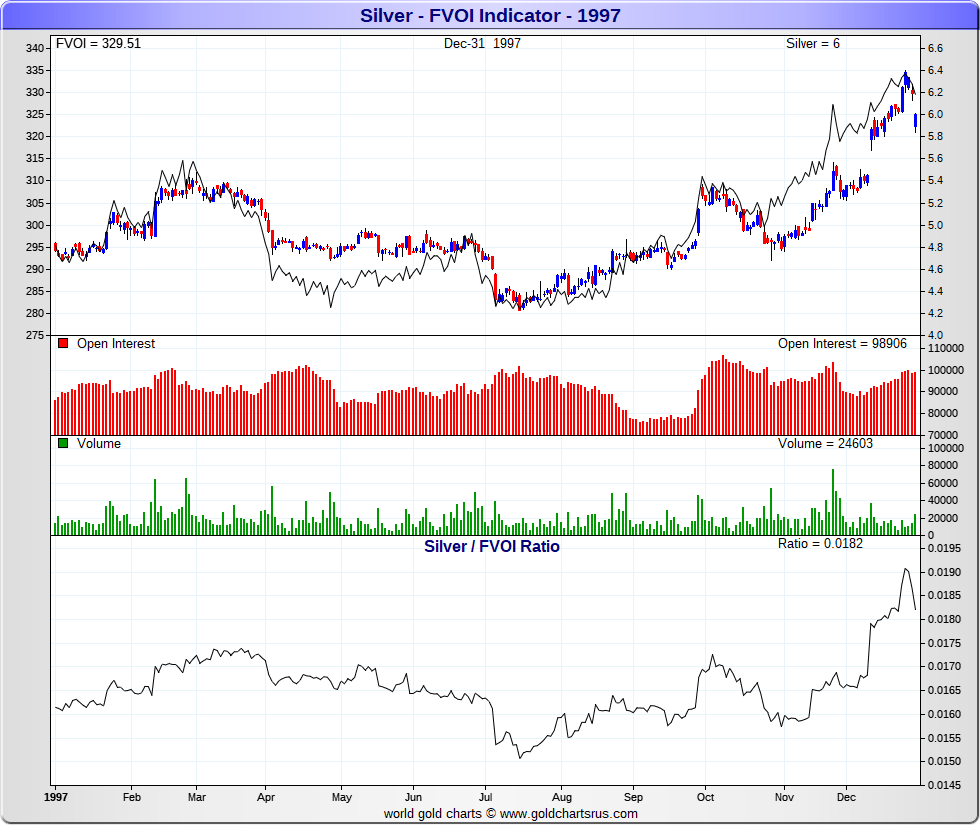
Task: Click the 6.6 tick on the silver price axis
Action: [x=935, y=48]
